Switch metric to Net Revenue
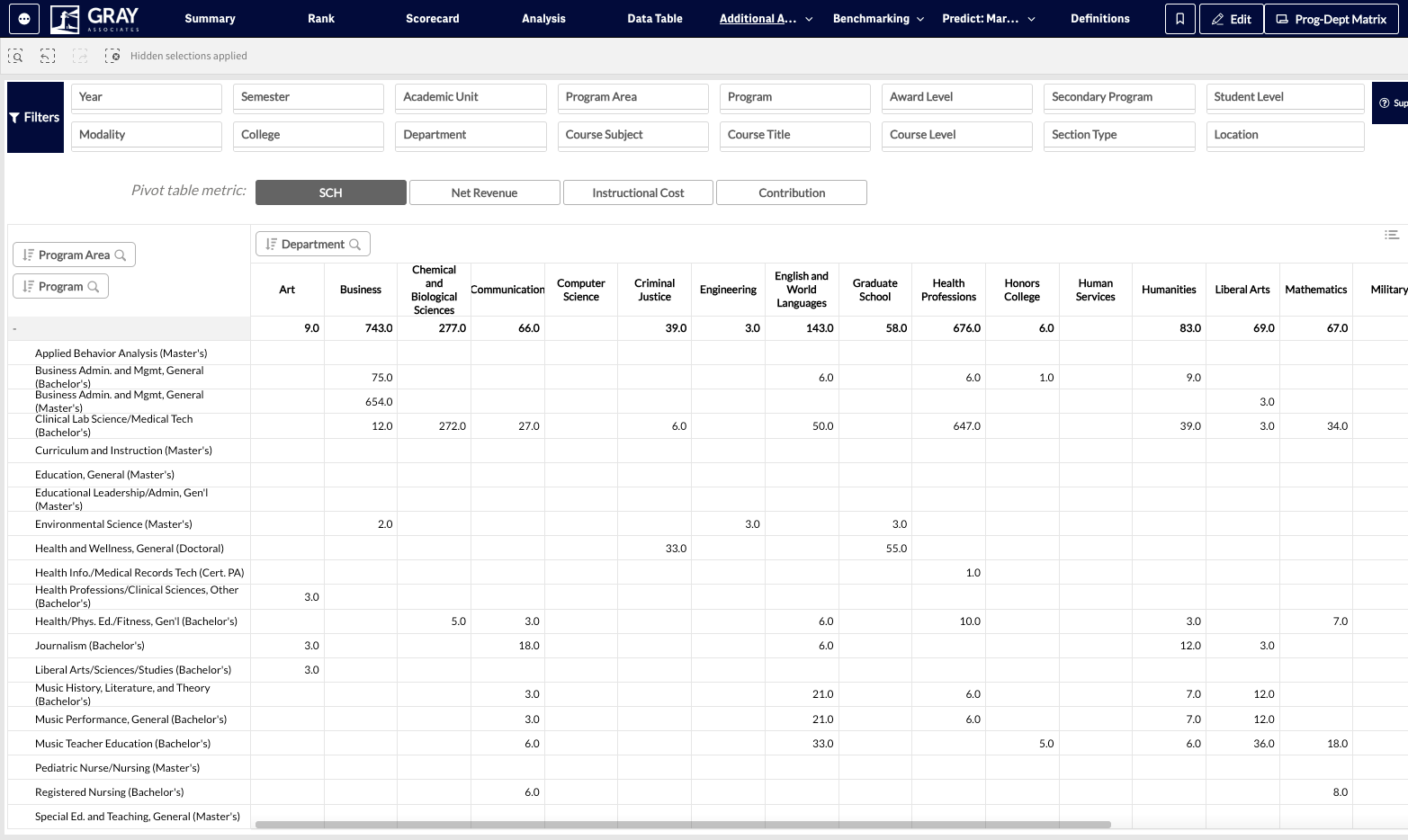This screenshot has height=840, width=1408. coord(485,192)
